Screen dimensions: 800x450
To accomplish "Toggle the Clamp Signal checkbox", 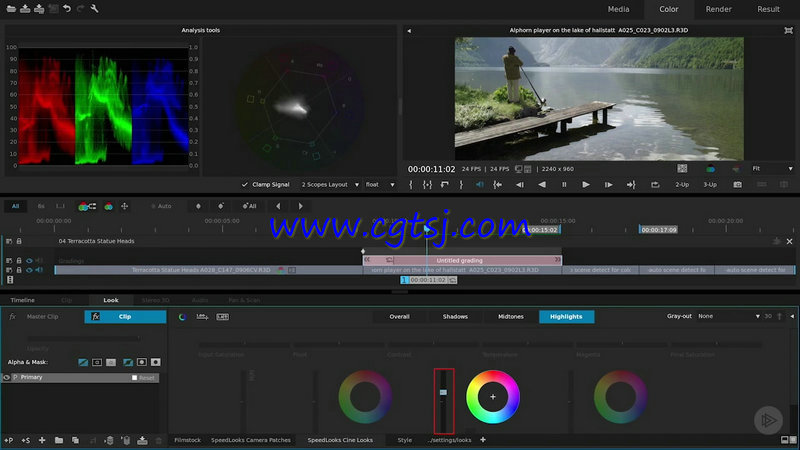I will 245,185.
